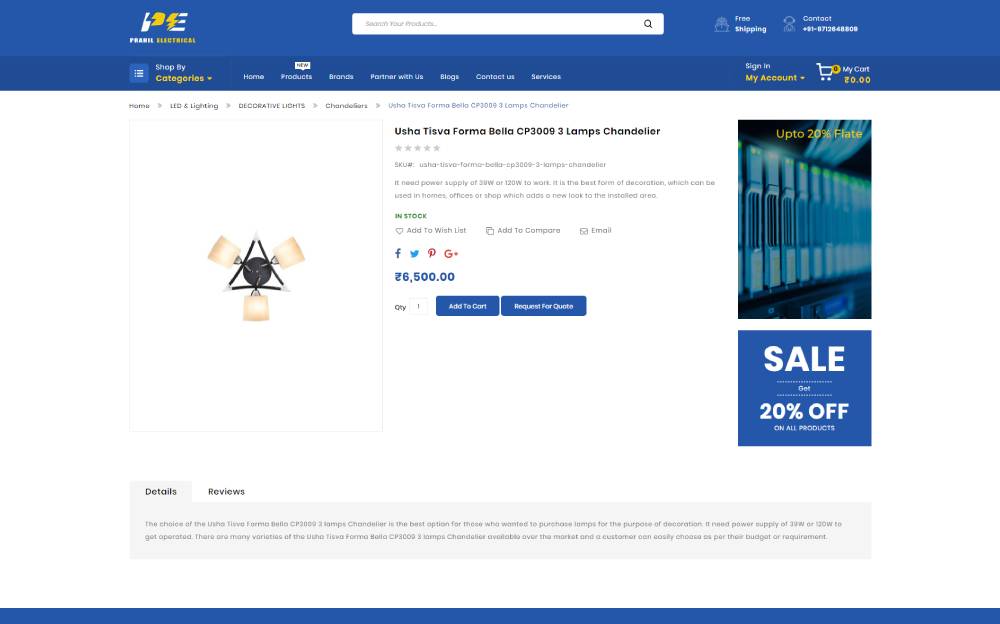Open My Account dropdown
Viewport: 1000px width, 624px height.
coord(775,78)
